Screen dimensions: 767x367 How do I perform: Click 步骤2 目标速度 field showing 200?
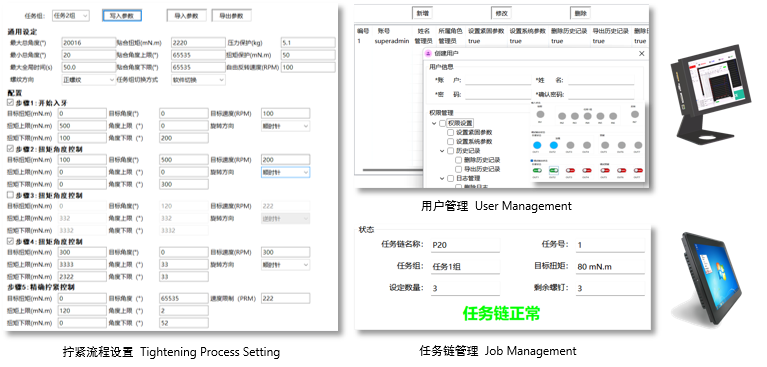click(285, 160)
